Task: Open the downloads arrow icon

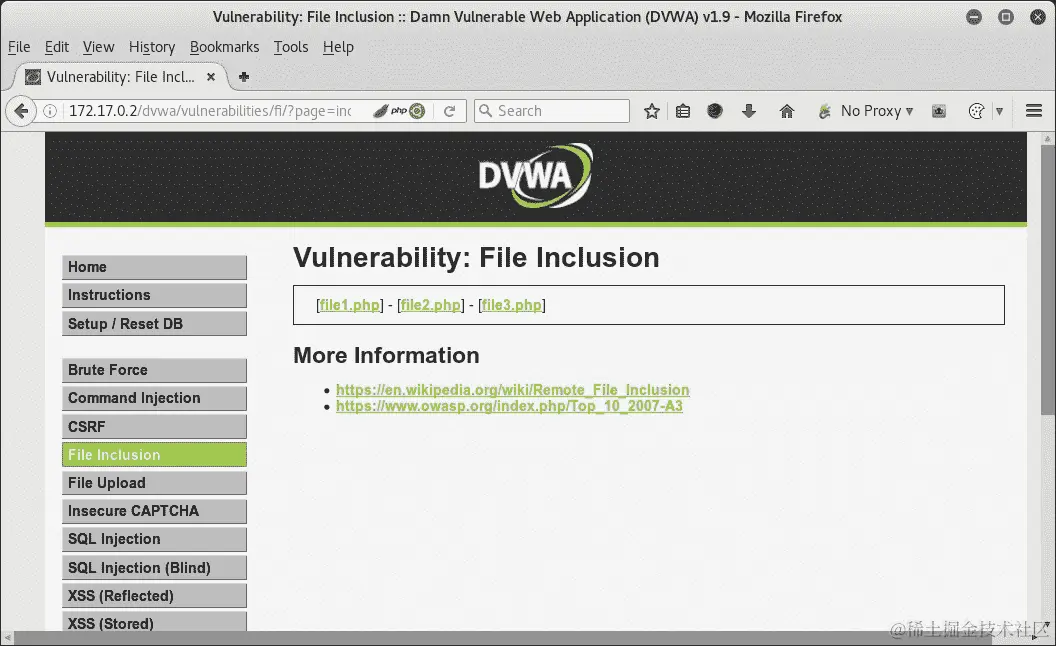Action: pyautogui.click(x=749, y=111)
